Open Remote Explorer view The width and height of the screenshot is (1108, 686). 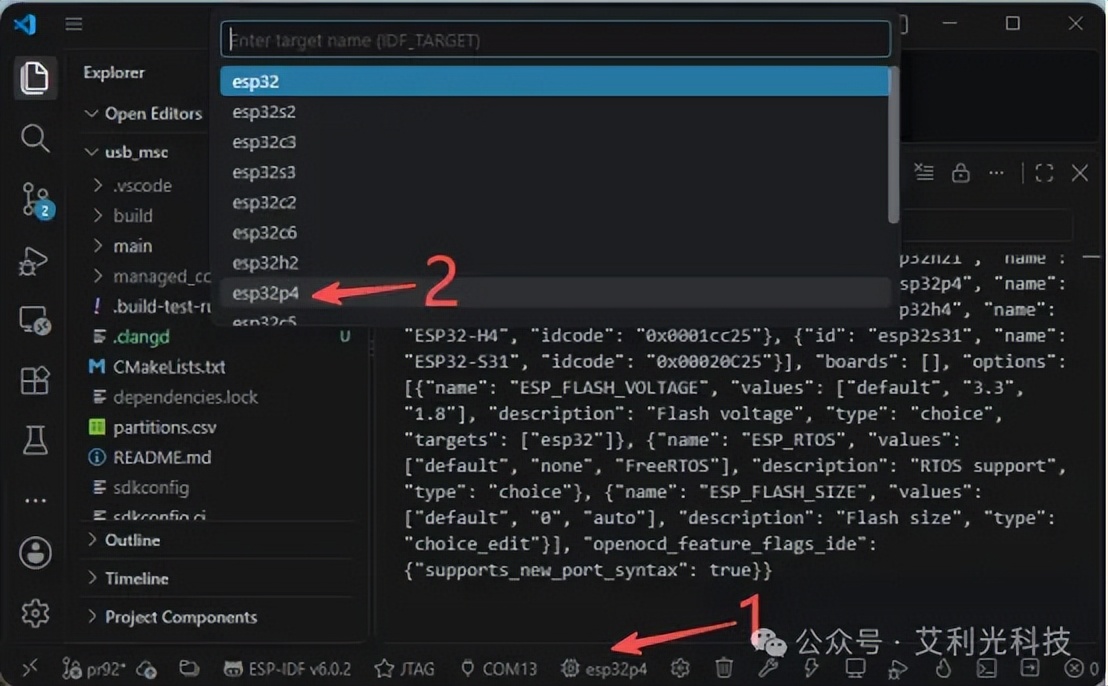pyautogui.click(x=34, y=321)
